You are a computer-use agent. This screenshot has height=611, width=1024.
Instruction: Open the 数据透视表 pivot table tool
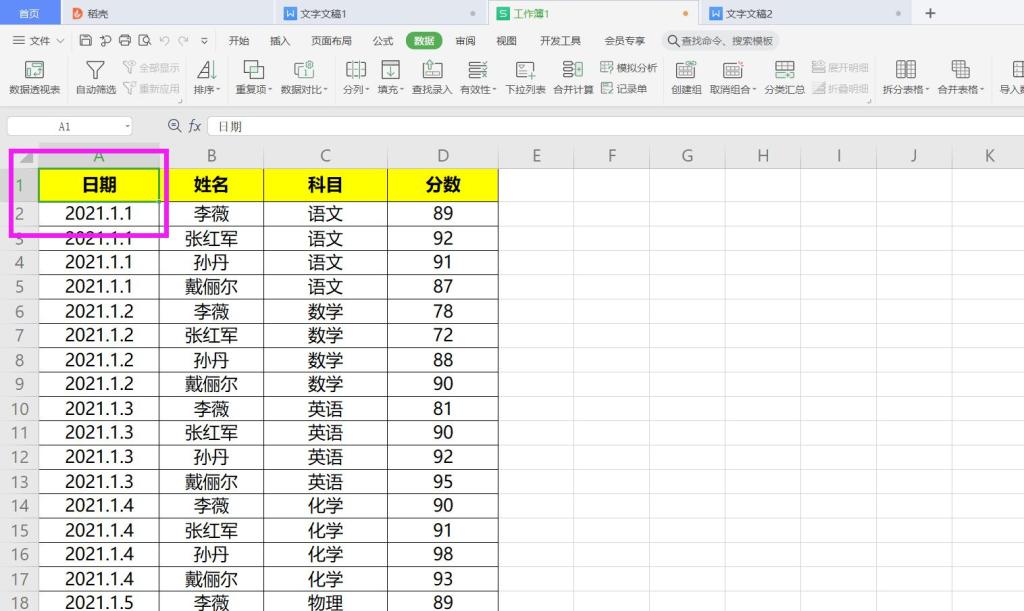(34, 77)
